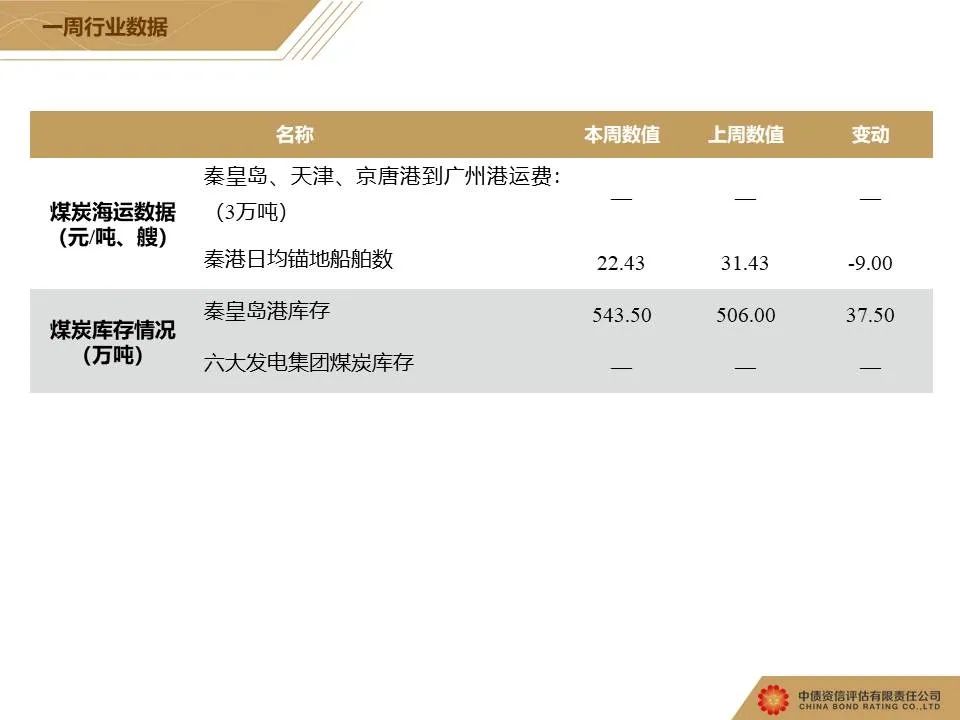Screen dimensions: 960x720
Task: Select the 本周数值 column header
Action: point(621,134)
